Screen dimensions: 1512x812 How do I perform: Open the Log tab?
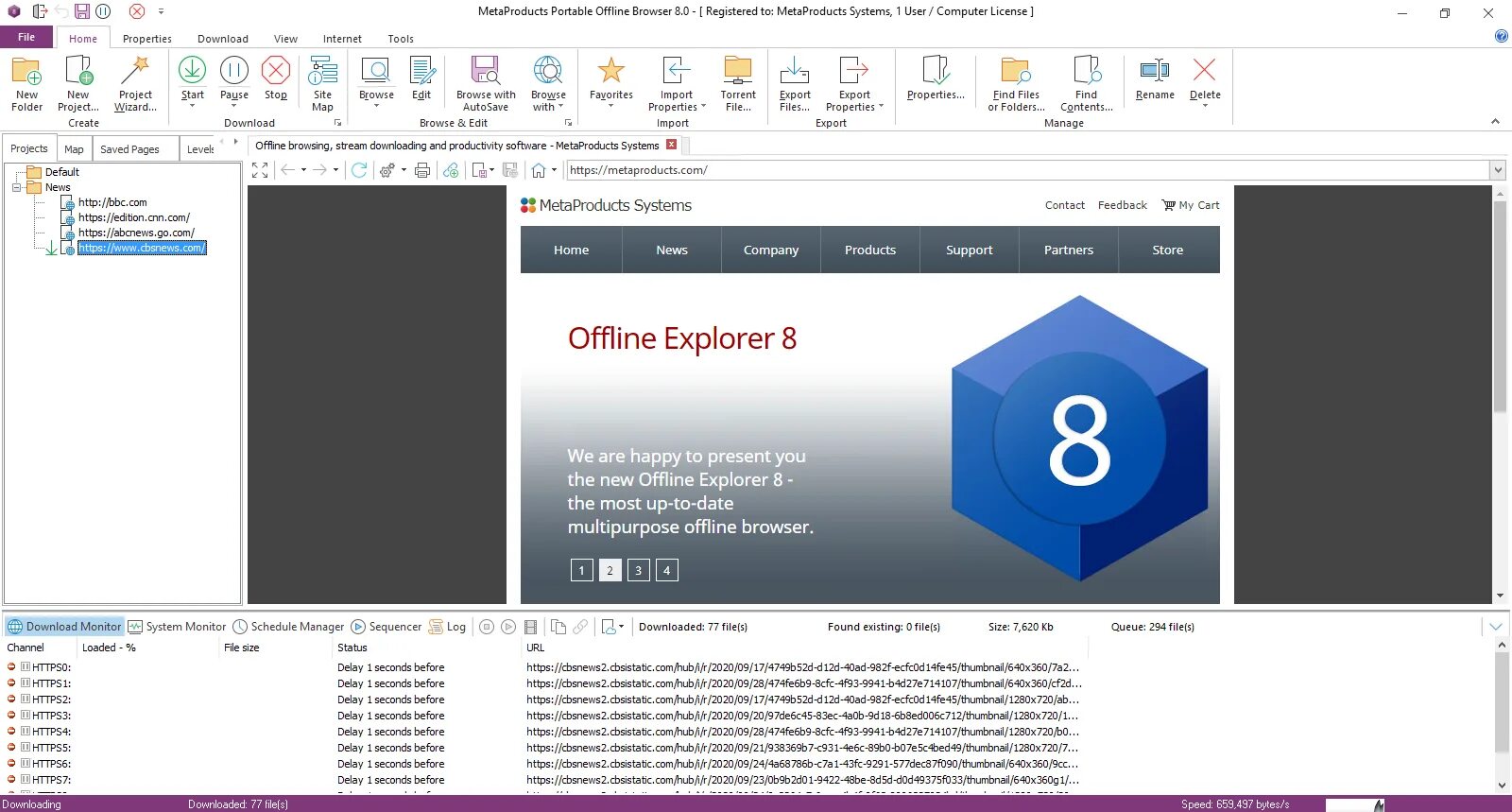[447, 627]
